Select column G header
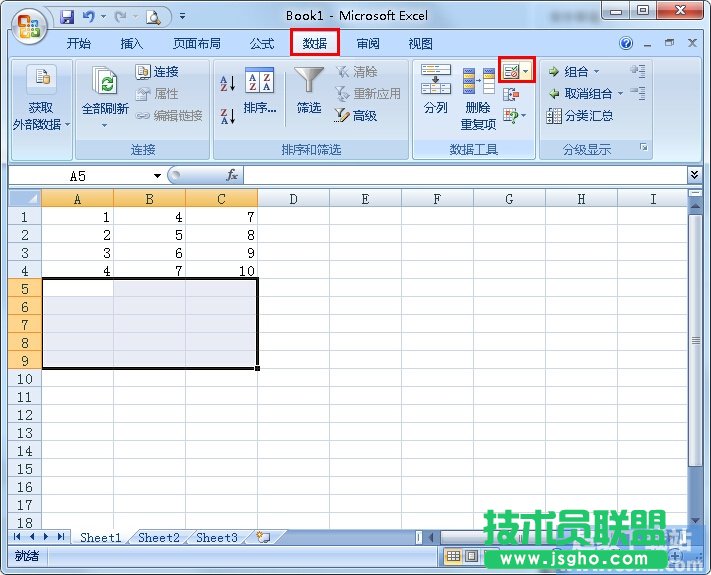This screenshot has height=575, width=711. pos(509,199)
